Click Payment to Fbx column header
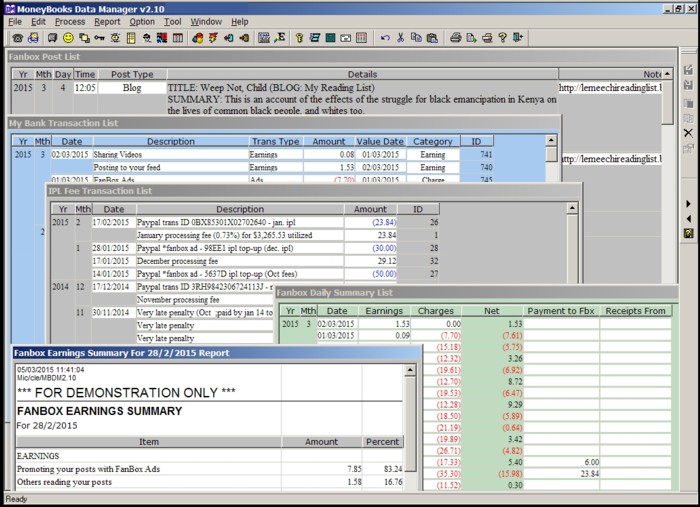Viewport: 700px width, 507px height. pyautogui.click(x=561, y=311)
